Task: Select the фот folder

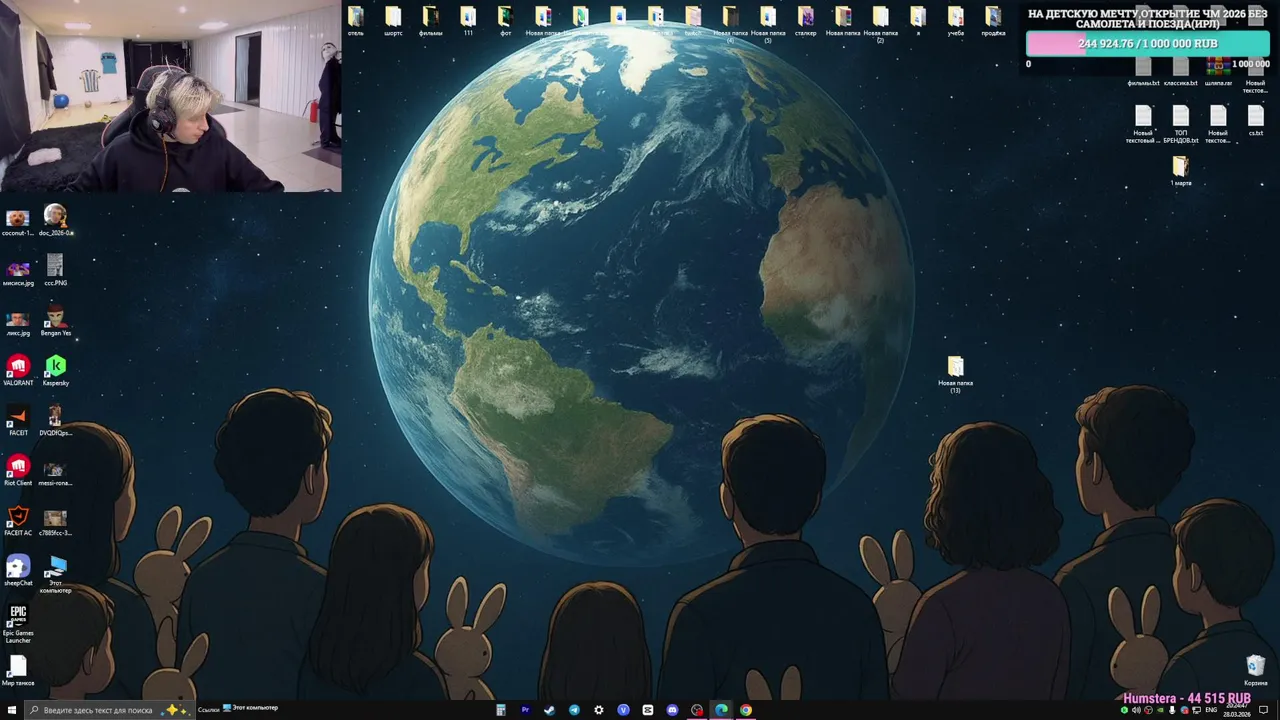Action: [506, 21]
